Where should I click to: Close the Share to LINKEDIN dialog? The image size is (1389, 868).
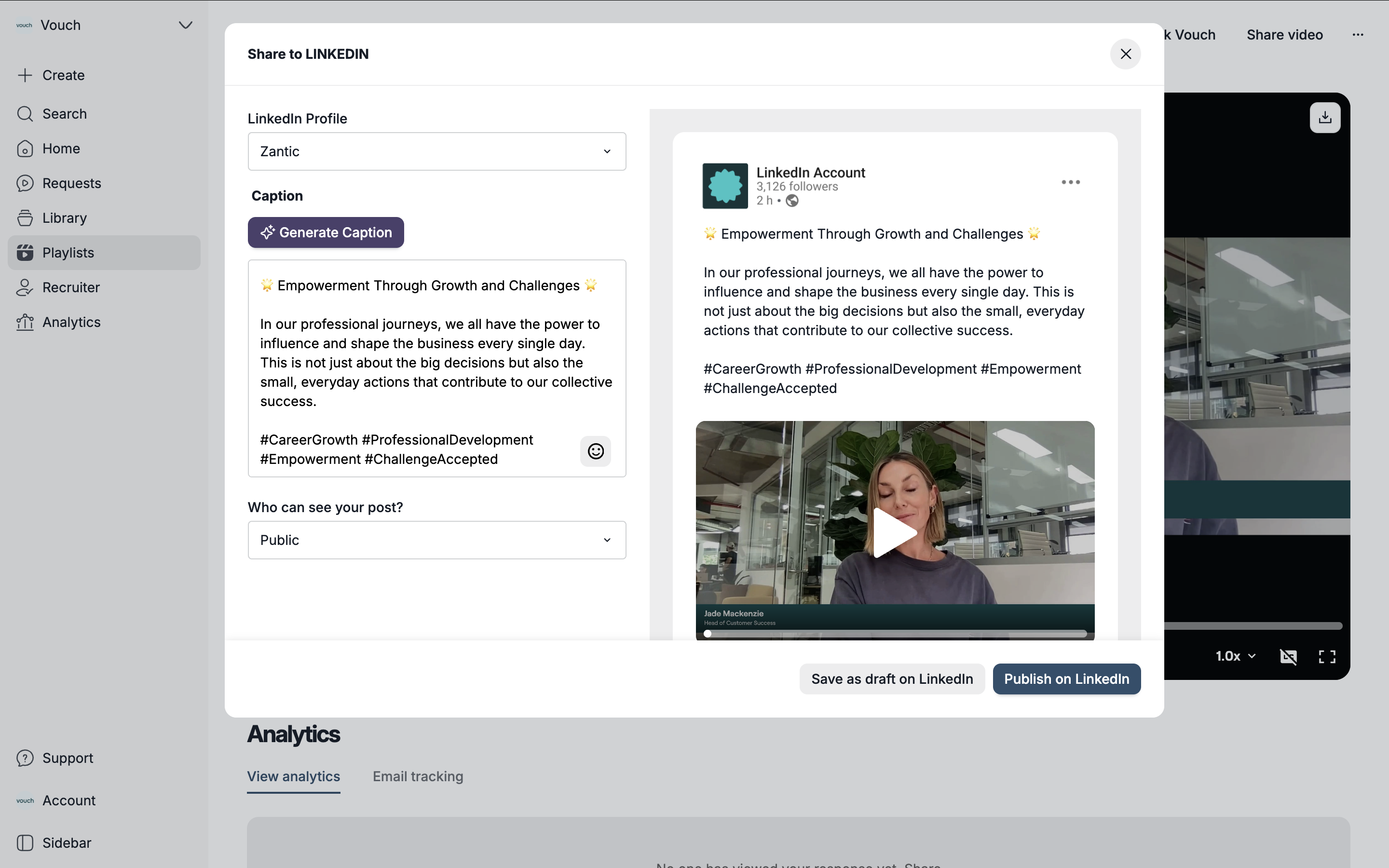(x=1125, y=54)
